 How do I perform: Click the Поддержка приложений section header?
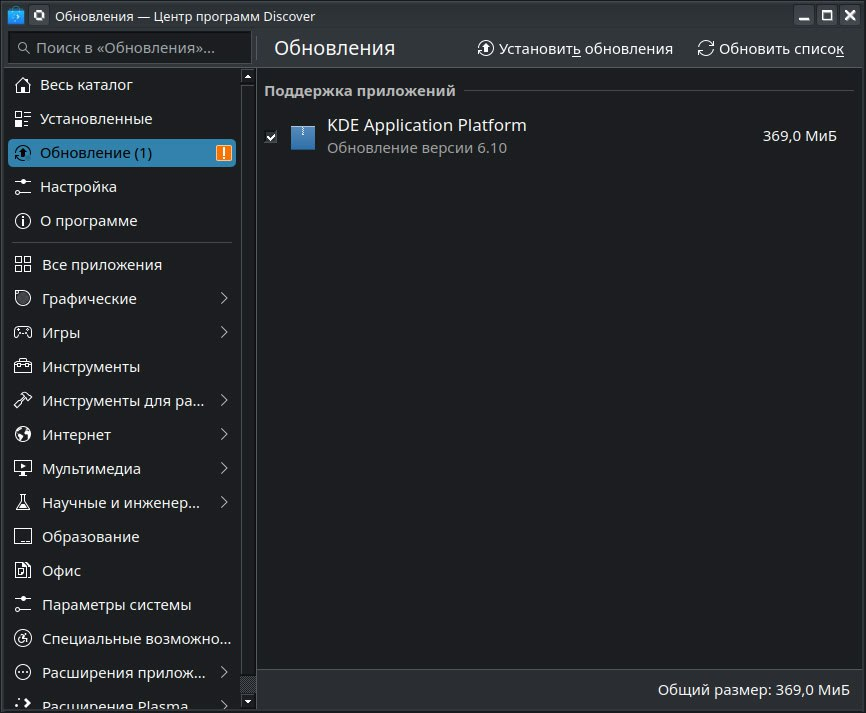tap(360, 91)
